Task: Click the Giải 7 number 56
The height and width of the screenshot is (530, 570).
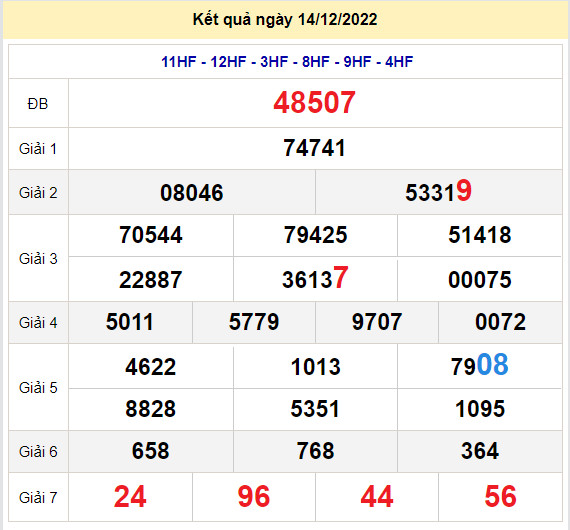Action: 501,497
